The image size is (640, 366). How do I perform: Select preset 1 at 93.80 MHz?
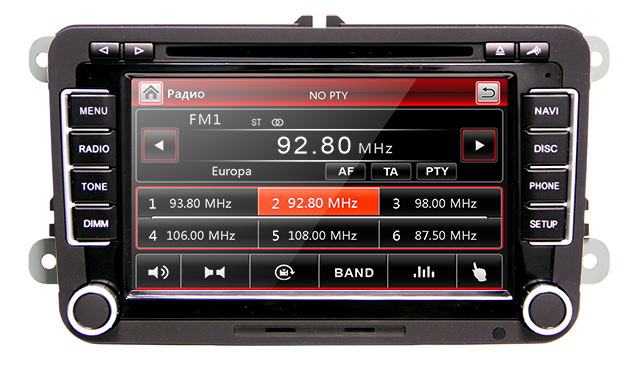pos(198,203)
